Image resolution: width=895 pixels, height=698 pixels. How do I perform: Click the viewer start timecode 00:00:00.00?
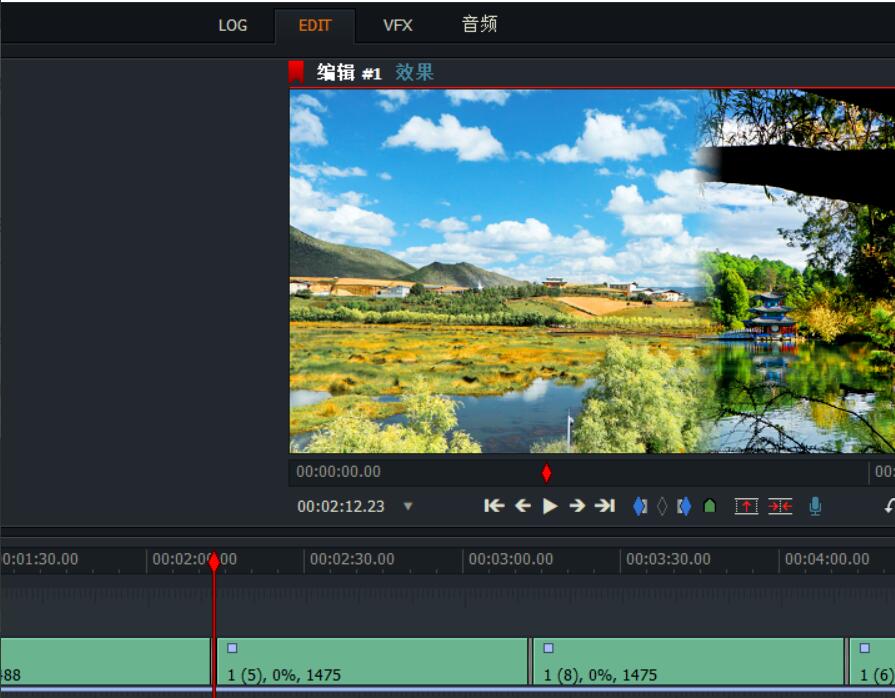pyautogui.click(x=338, y=471)
